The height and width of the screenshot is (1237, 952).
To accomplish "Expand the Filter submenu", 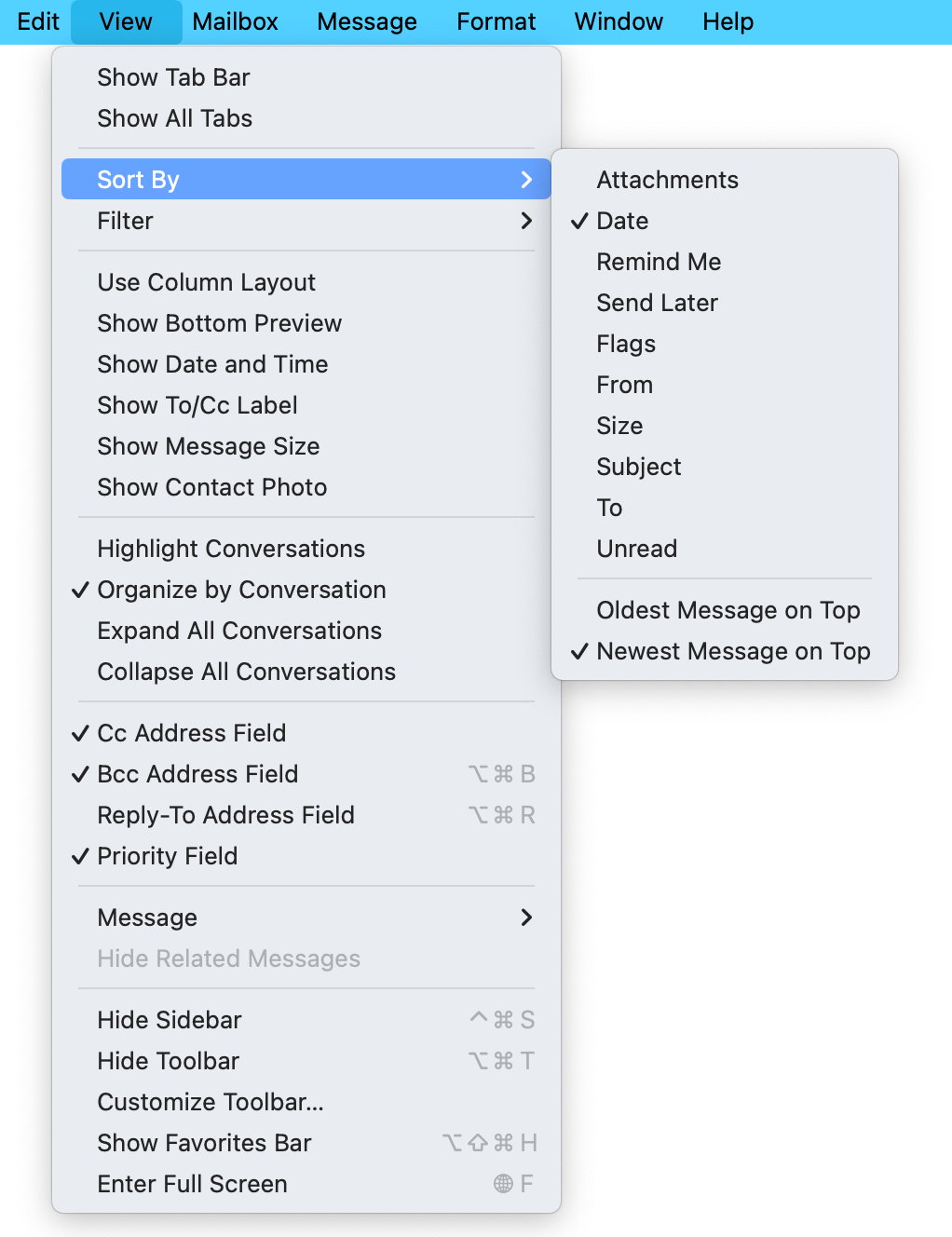I will point(125,221).
